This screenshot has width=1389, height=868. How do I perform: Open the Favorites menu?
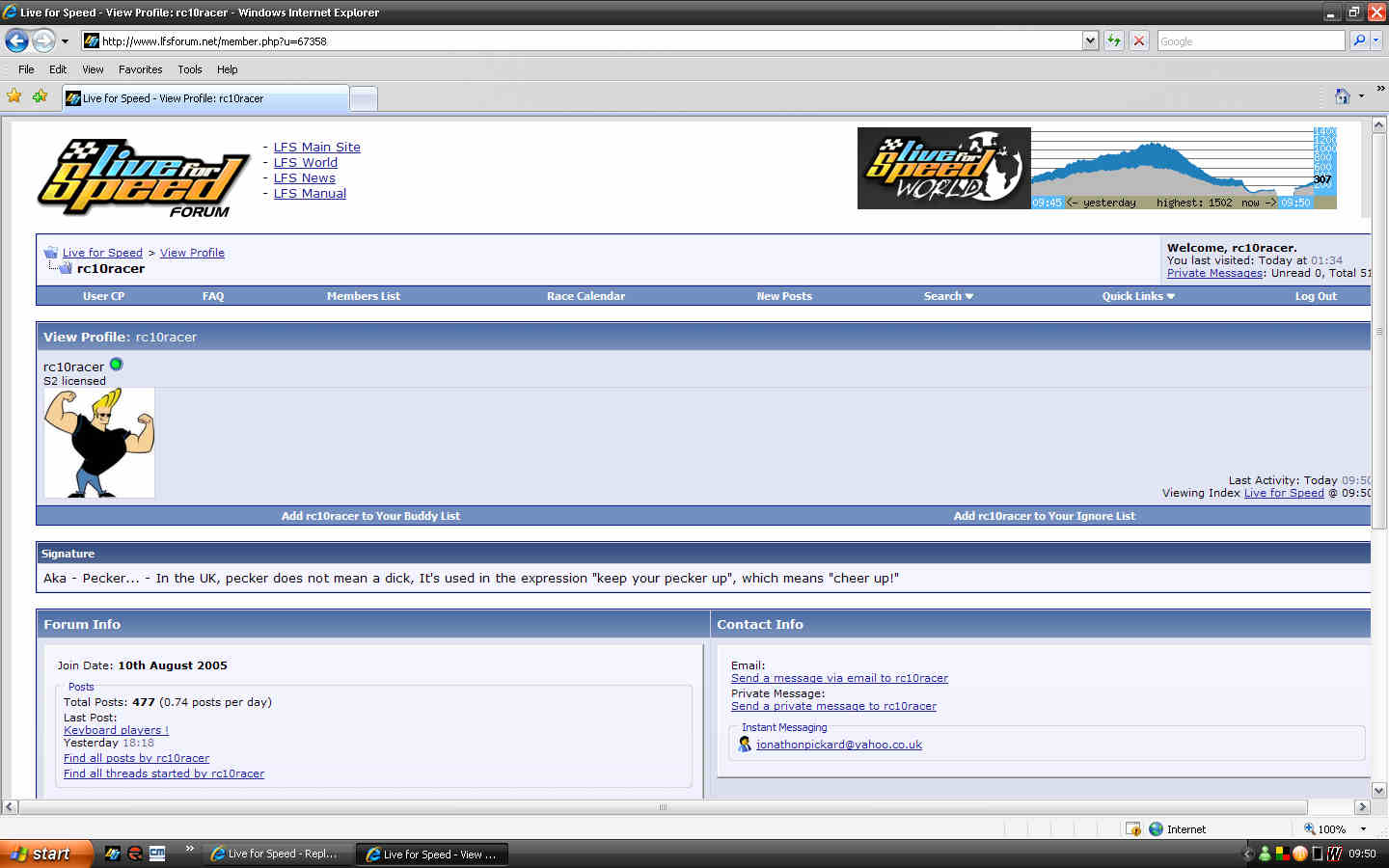(x=140, y=69)
